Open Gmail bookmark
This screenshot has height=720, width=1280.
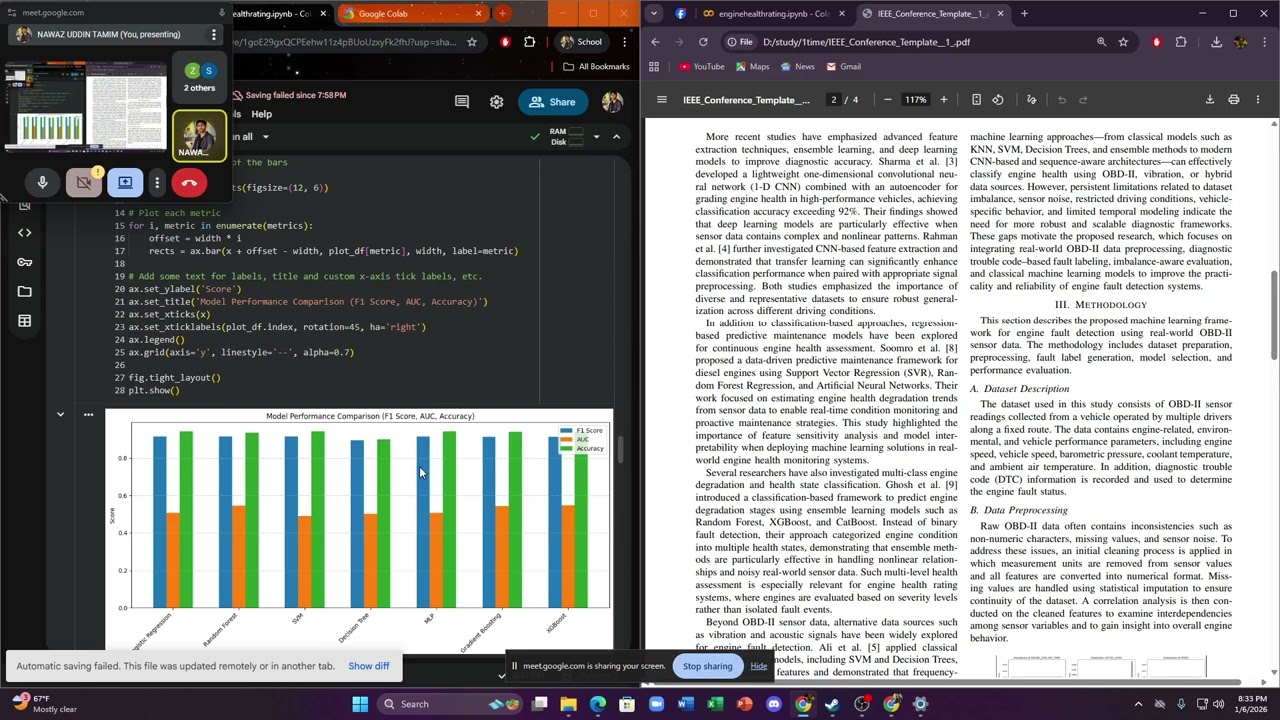[x=842, y=67]
